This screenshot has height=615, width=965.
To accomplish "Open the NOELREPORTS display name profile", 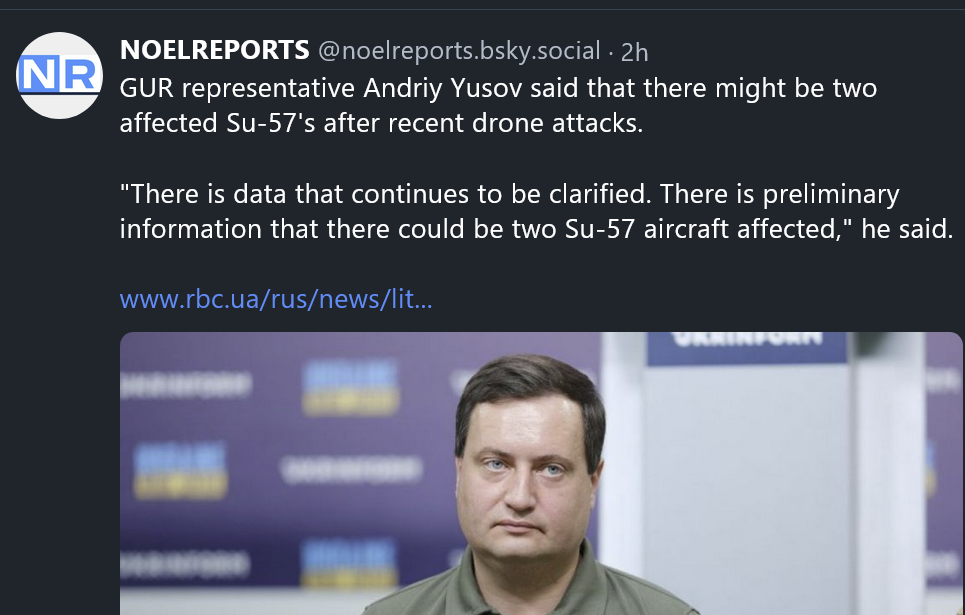I will click(214, 50).
